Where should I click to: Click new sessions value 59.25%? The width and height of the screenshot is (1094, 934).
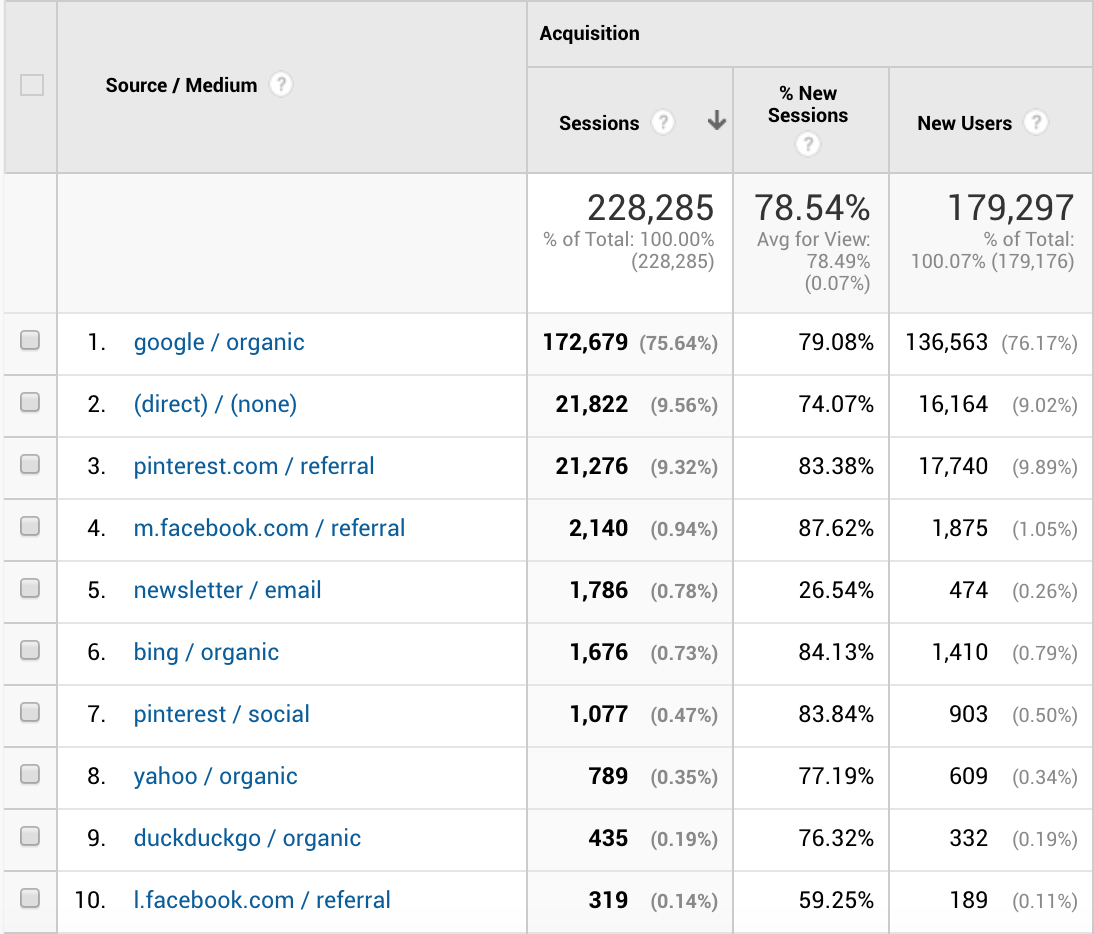[x=836, y=900]
